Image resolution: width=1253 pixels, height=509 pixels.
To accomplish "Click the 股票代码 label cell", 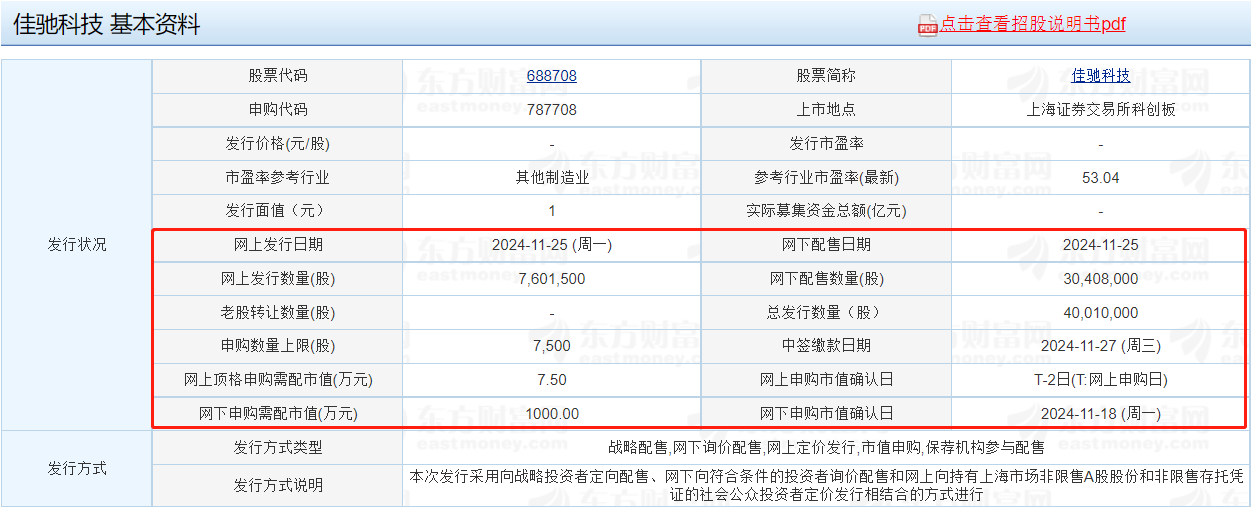I will [278, 76].
